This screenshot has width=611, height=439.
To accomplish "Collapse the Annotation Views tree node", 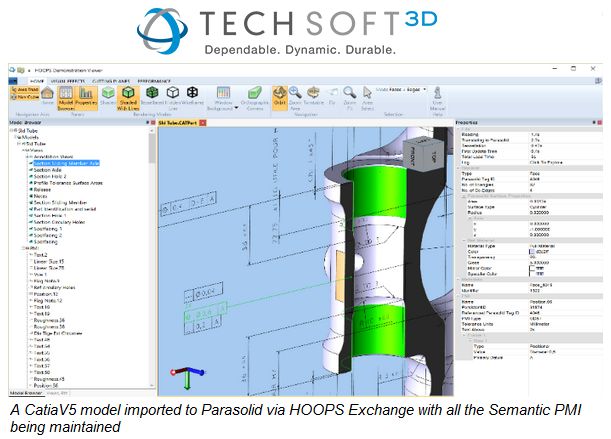I will [x=27, y=157].
